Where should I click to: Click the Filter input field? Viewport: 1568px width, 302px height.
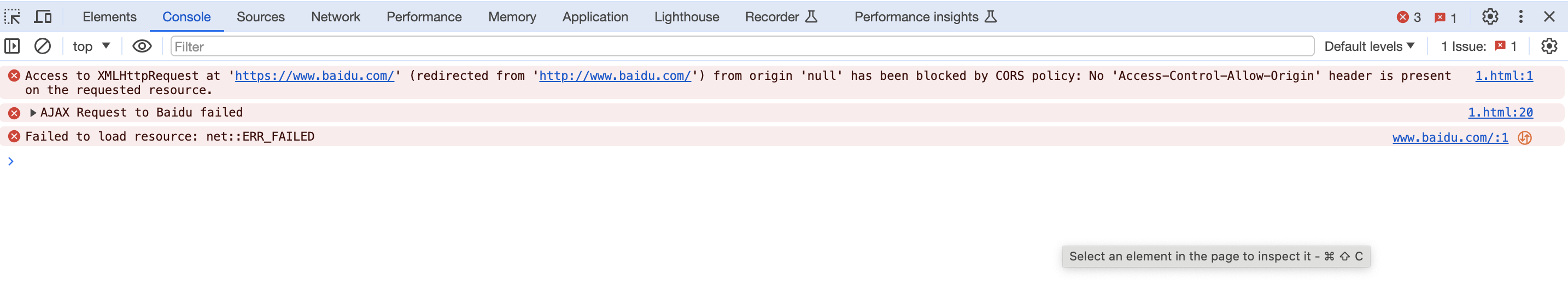[741, 47]
